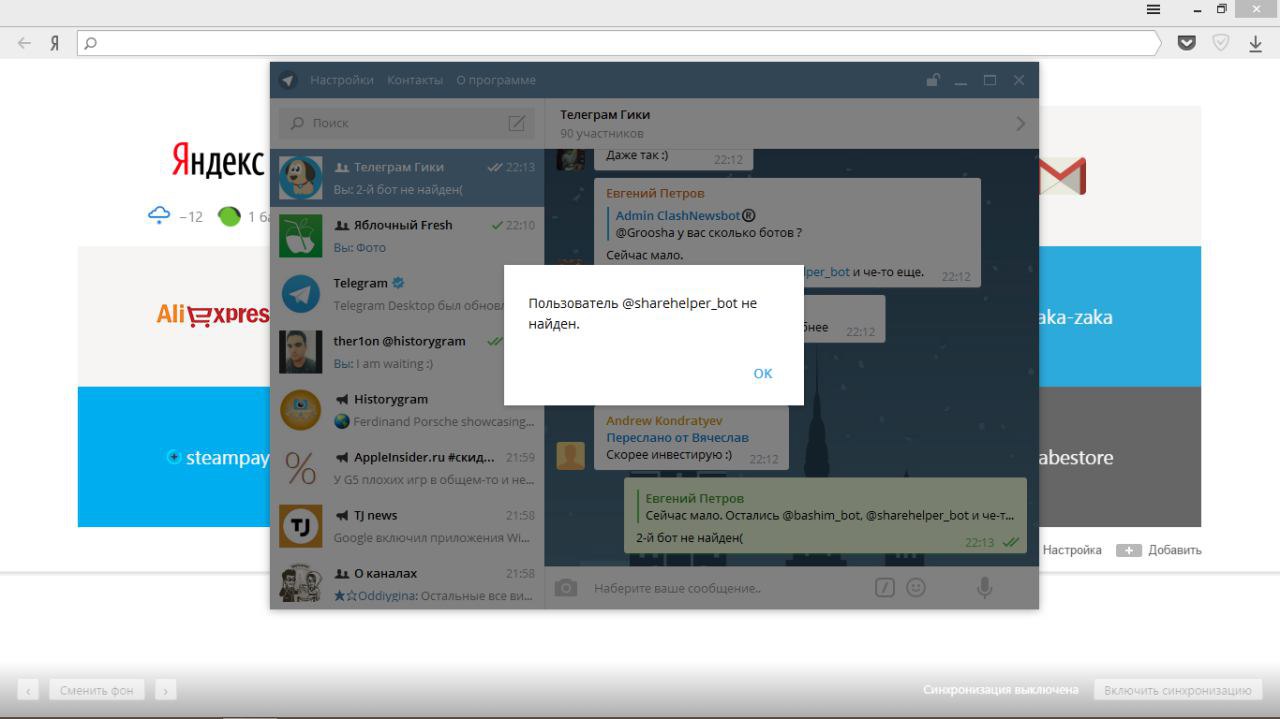Screen dimensions: 1280x719
Task: Click the Yandex Я home button
Action: 55,43
